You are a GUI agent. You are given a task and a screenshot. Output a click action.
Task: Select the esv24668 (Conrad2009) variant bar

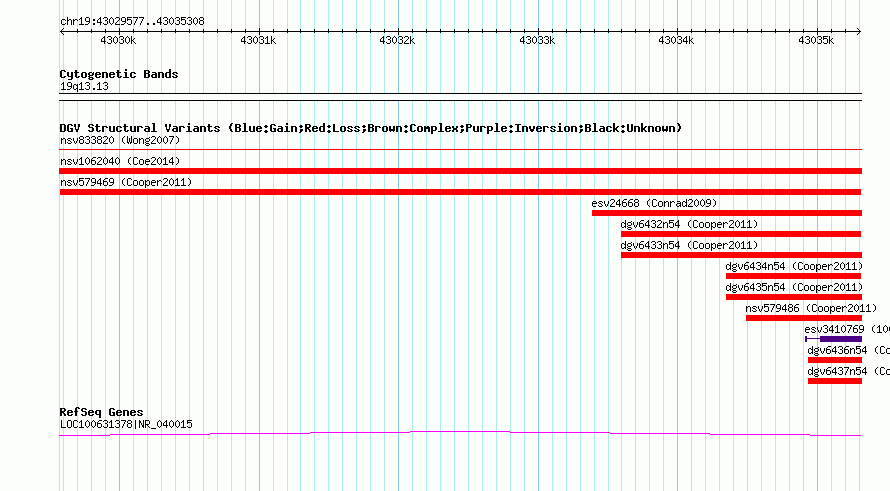point(727,213)
